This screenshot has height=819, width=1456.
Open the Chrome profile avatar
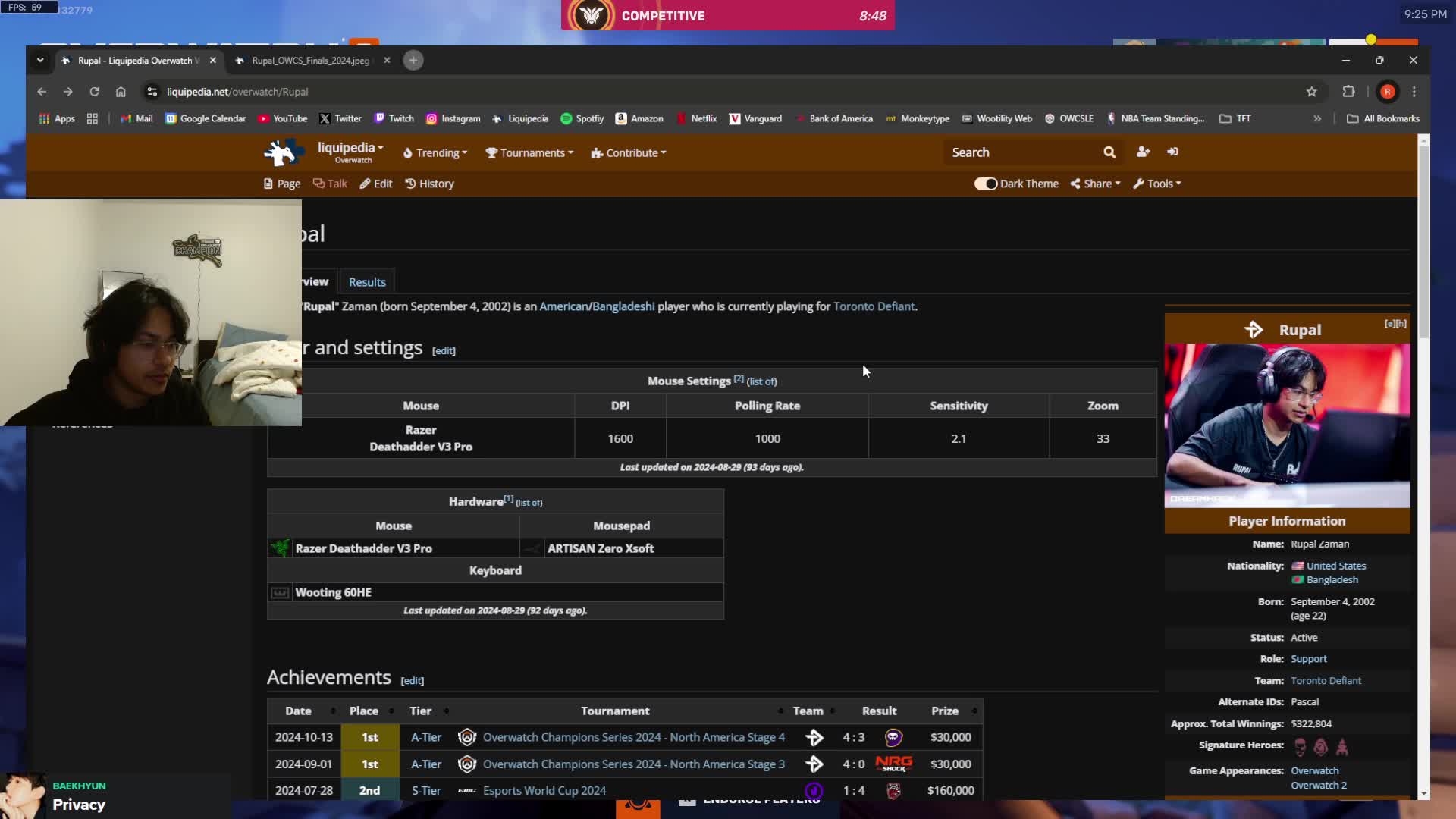click(1388, 92)
